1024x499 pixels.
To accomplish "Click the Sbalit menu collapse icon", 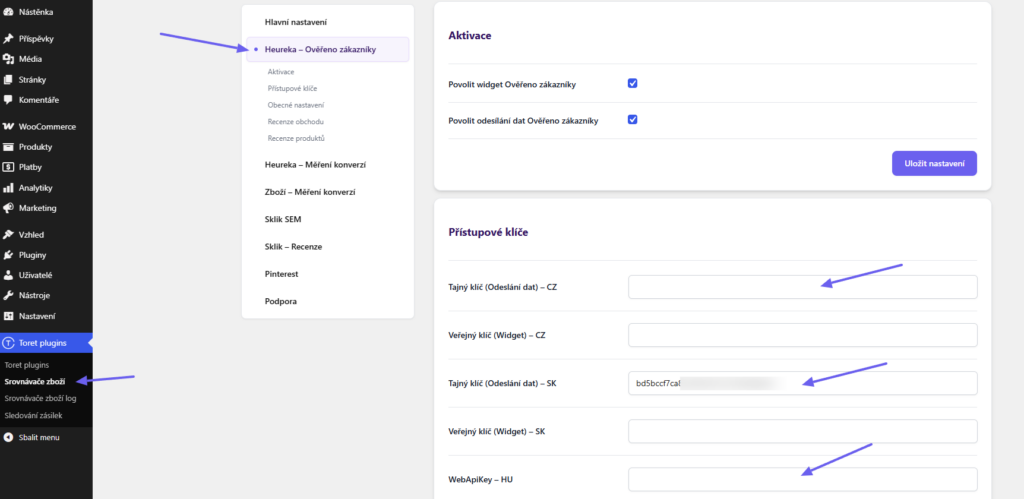I will 8,437.
